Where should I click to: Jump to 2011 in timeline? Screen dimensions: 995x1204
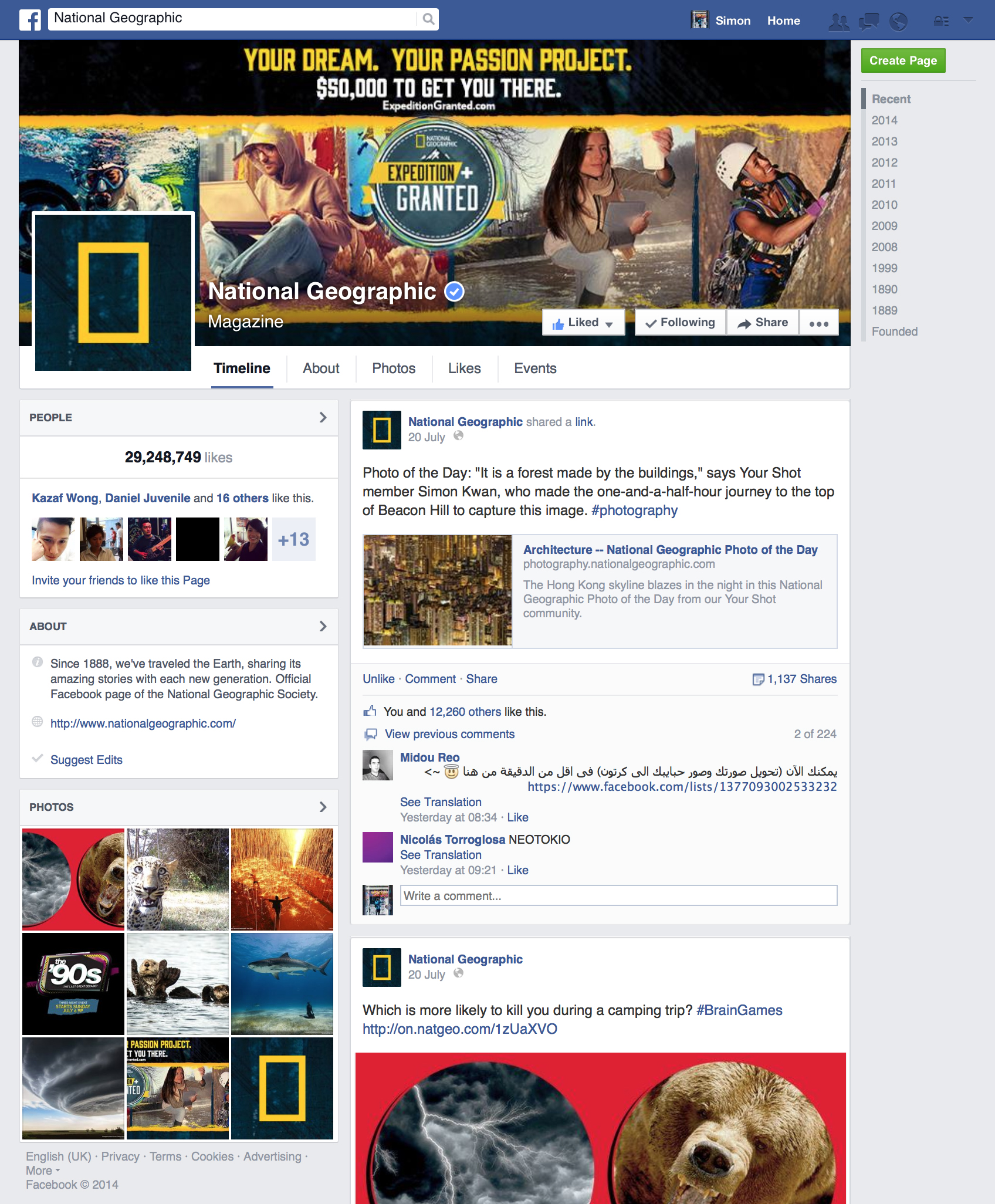(x=884, y=184)
